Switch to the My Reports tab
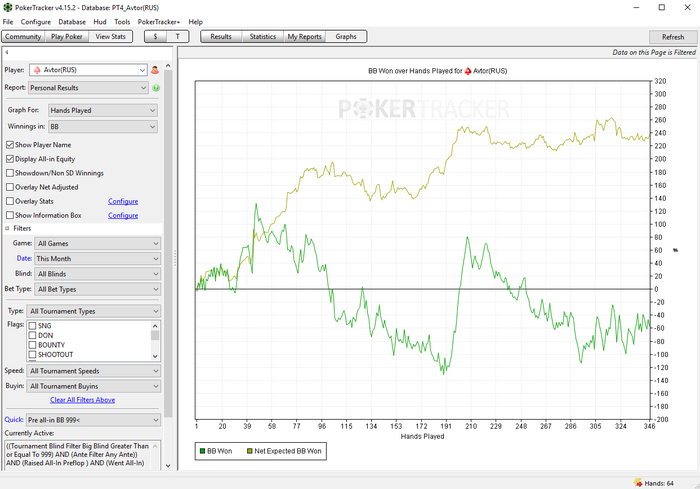The width and height of the screenshot is (700, 489). pos(304,37)
